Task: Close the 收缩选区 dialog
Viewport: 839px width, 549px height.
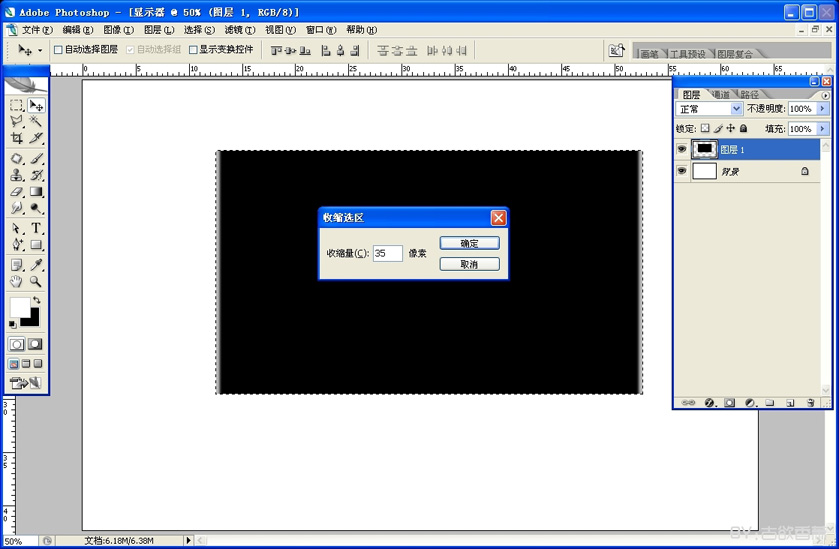Action: 498,218
